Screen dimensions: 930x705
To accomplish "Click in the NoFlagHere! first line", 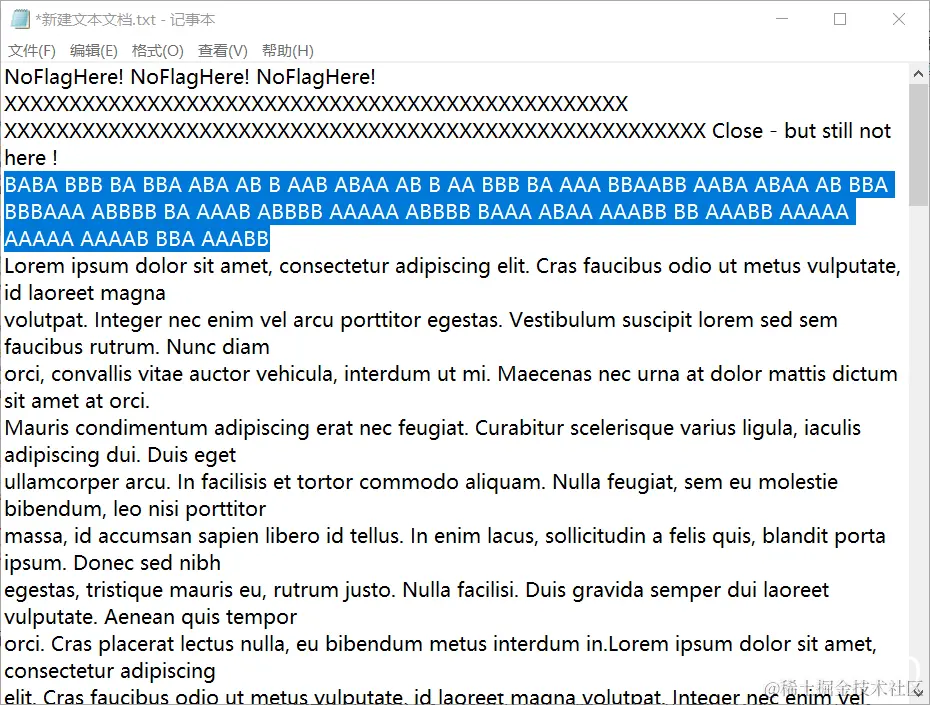I will click(190, 77).
